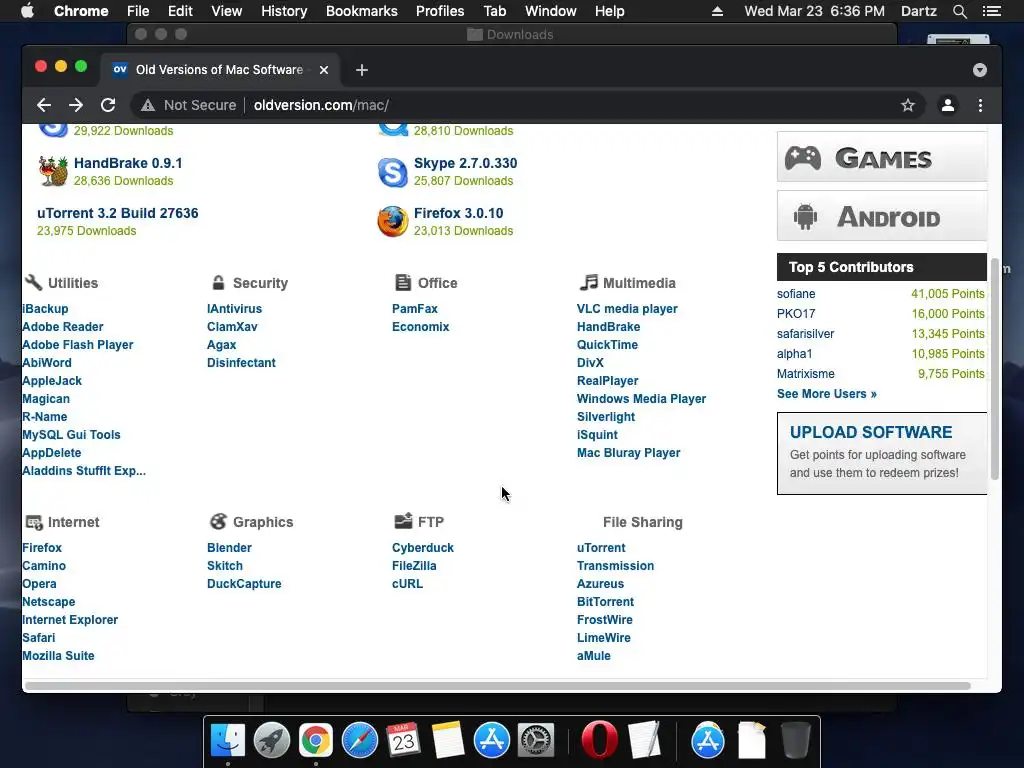Open the Notes app in the Dock

(448, 740)
